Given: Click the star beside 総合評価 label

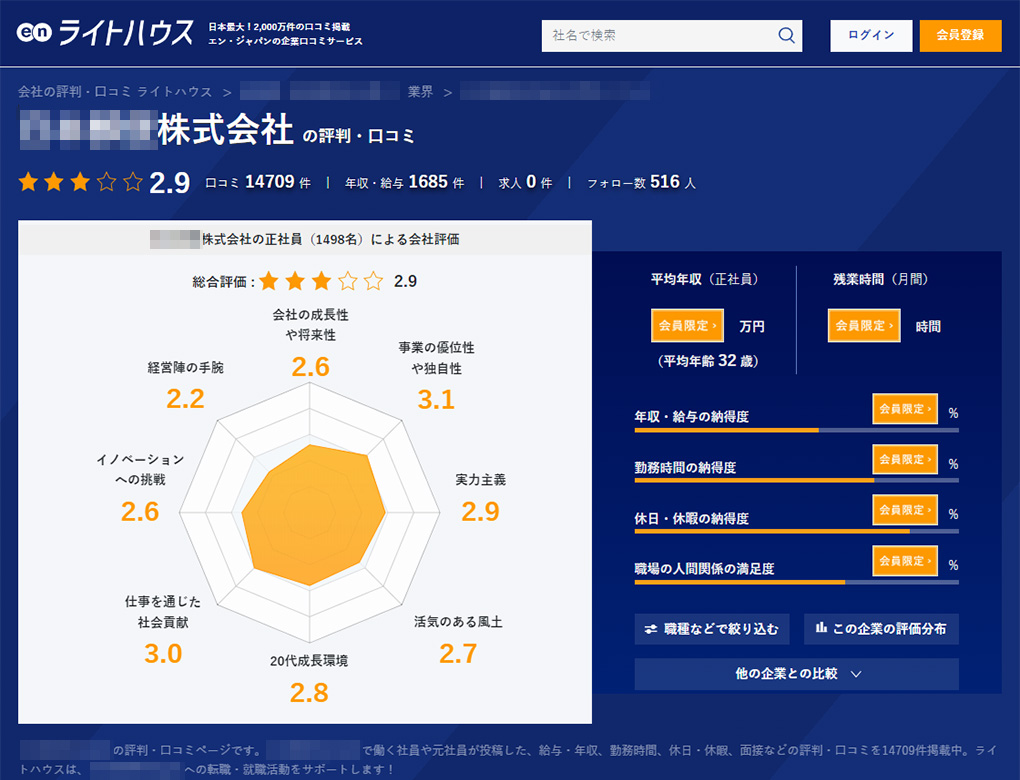Looking at the screenshot, I should point(269,281).
